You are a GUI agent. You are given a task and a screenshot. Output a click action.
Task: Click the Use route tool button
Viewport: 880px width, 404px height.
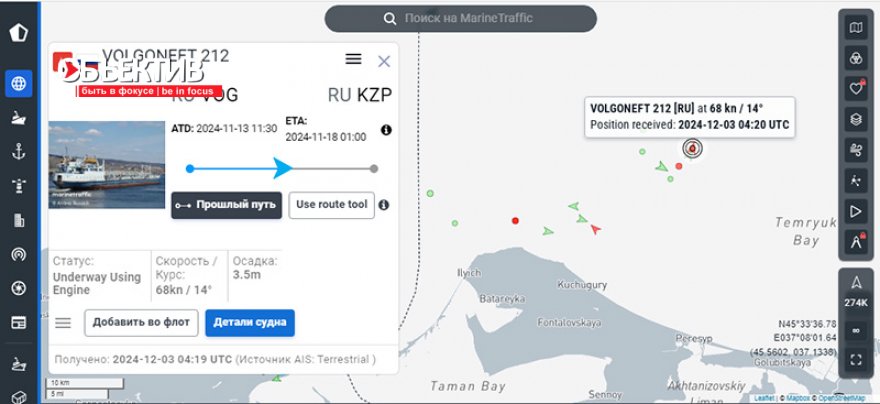click(x=331, y=205)
